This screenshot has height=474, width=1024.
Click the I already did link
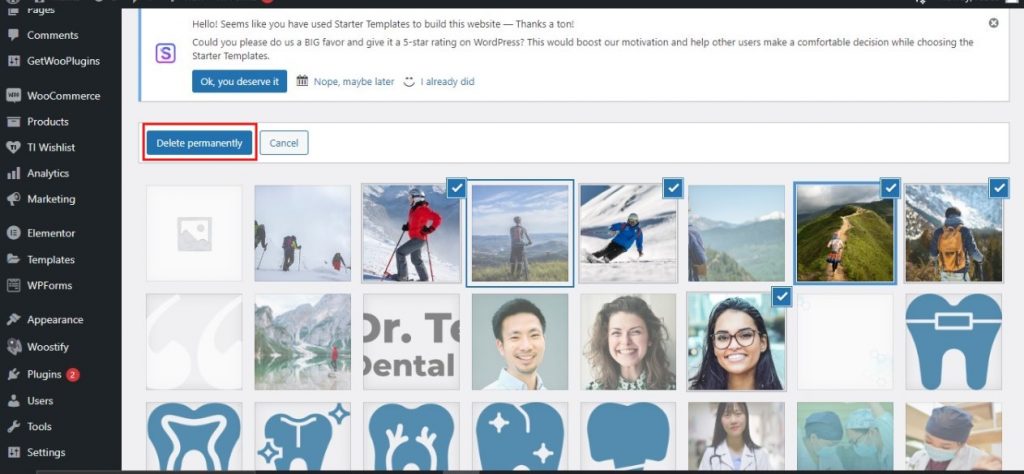tap(447, 82)
